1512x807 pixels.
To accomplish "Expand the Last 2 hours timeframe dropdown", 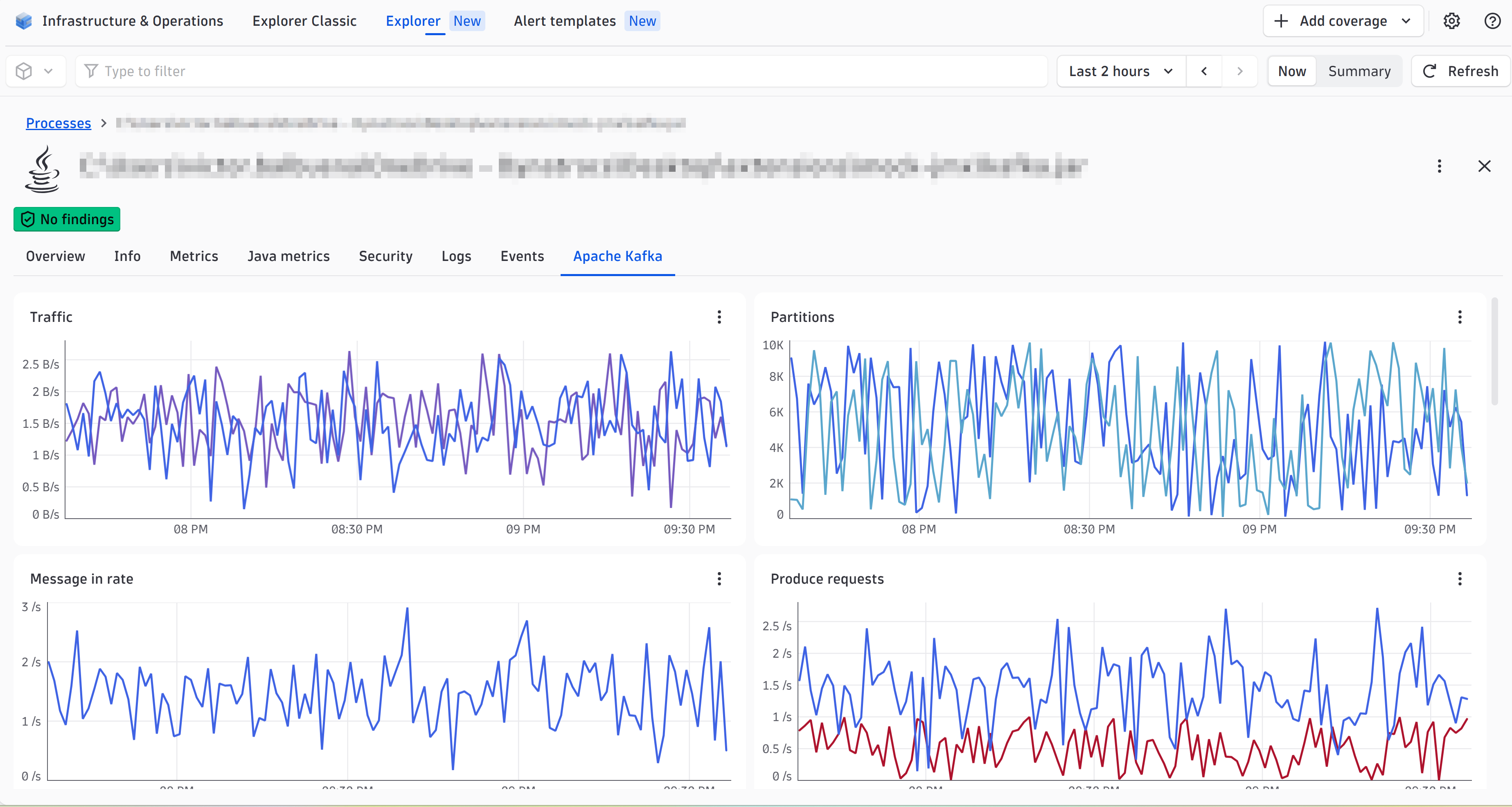I will click(x=1121, y=71).
